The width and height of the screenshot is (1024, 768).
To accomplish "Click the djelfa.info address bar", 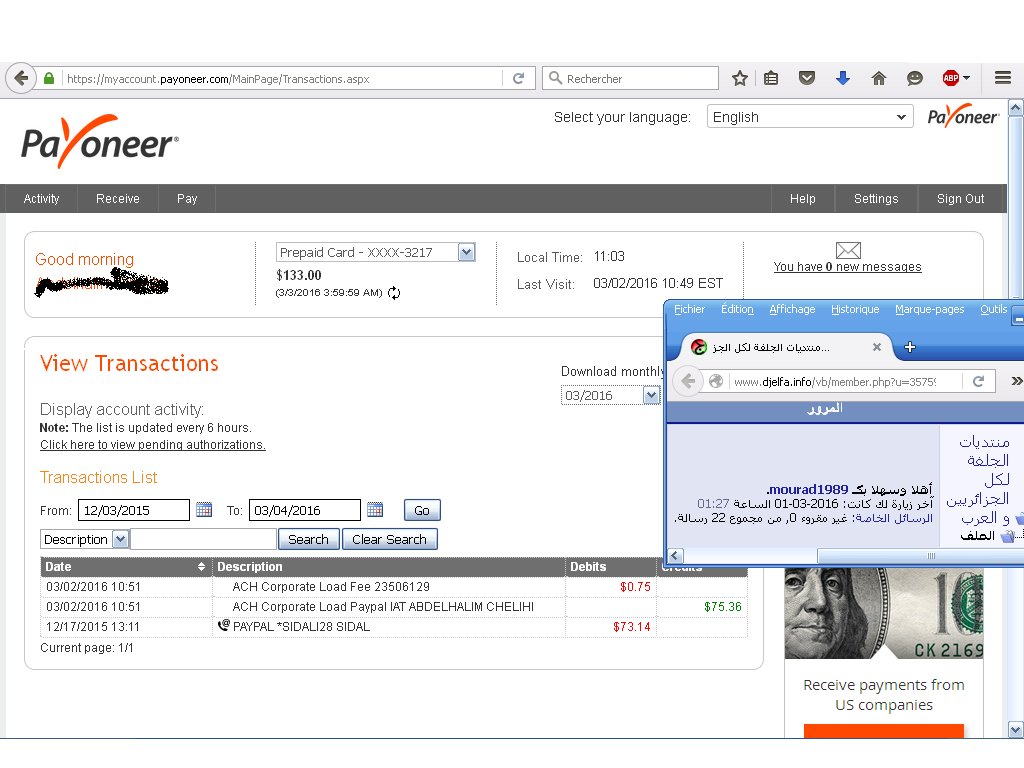I will click(x=846, y=381).
